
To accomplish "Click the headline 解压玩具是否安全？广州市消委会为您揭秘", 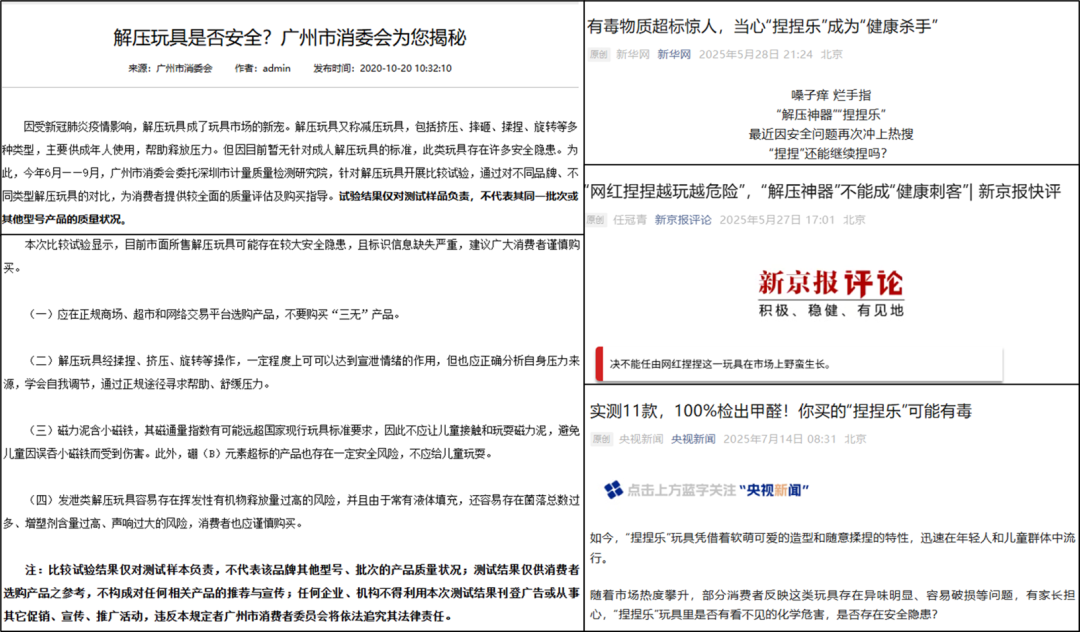I will (x=290, y=38).
